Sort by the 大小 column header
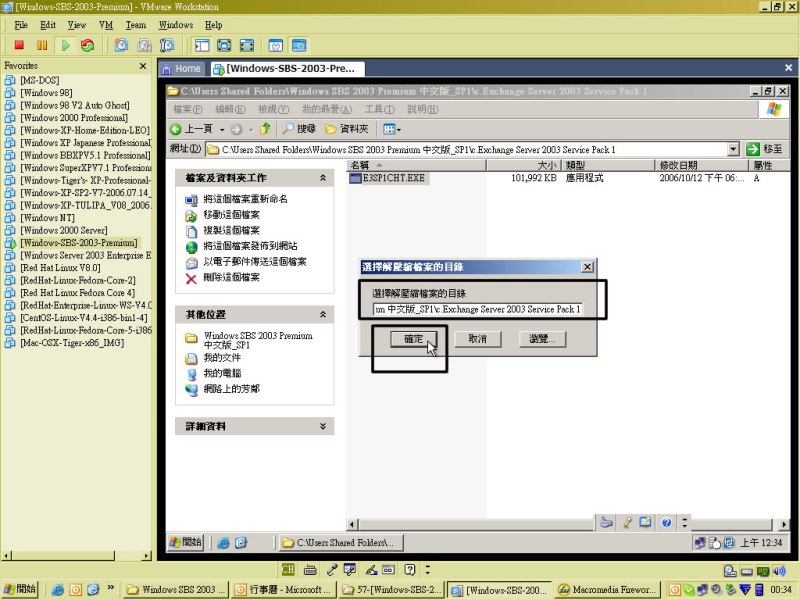Image resolution: width=800 pixels, height=600 pixels. click(523, 165)
